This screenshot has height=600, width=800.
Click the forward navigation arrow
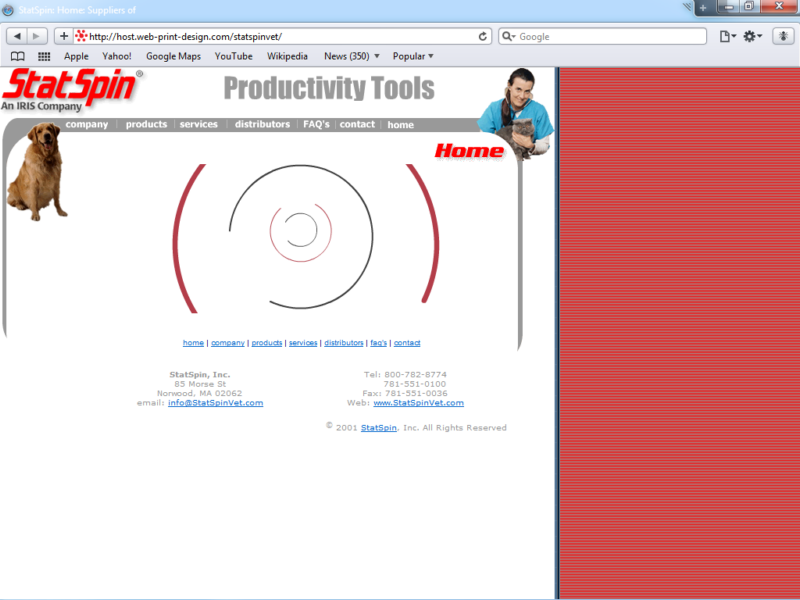pyautogui.click(x=37, y=36)
